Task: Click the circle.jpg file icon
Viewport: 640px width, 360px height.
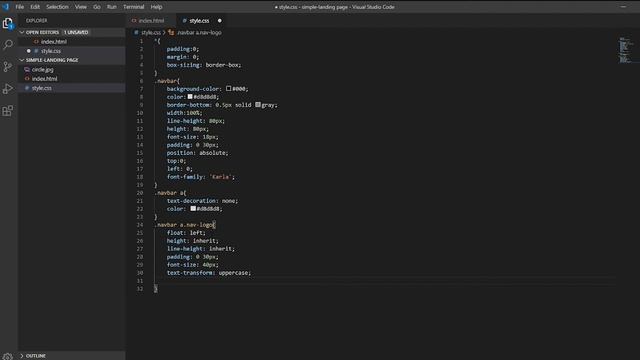Action: (27, 69)
